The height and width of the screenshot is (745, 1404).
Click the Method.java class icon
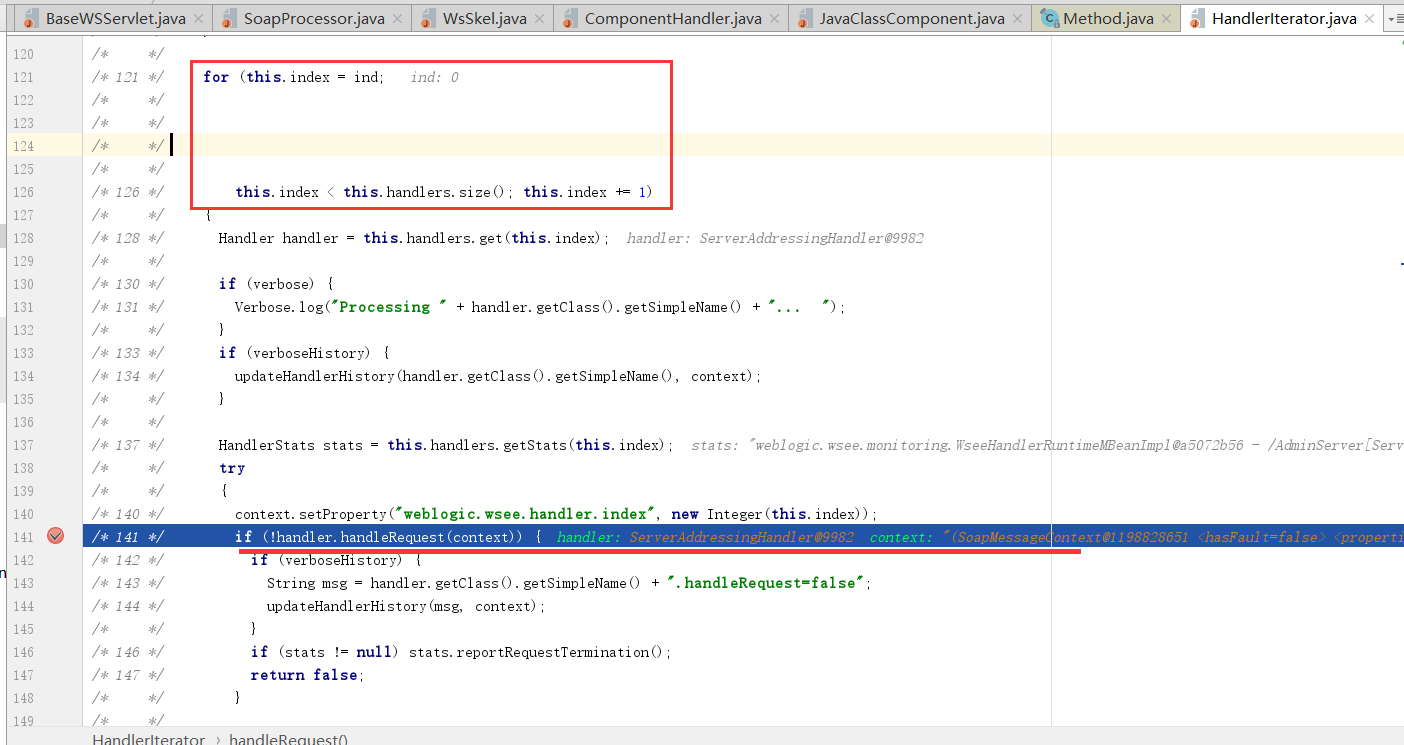coord(1049,18)
